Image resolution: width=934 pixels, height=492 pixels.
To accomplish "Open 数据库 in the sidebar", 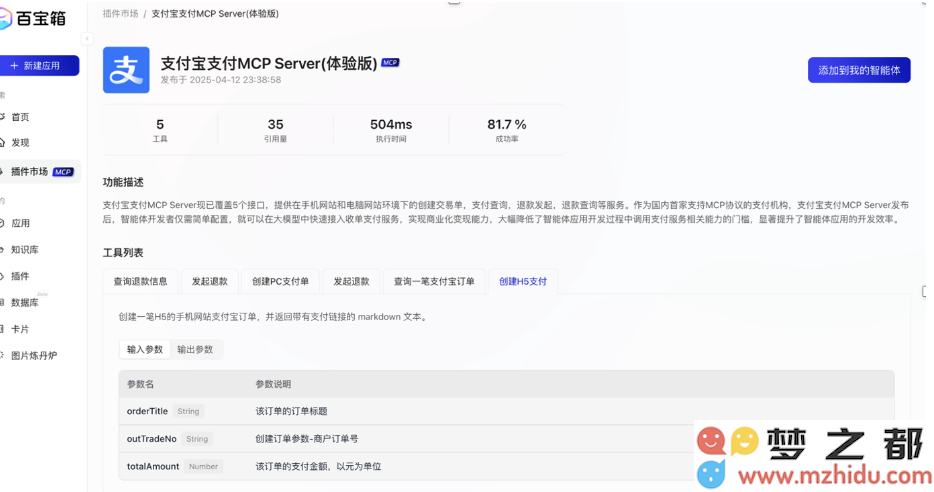I will pyautogui.click(x=24, y=303).
